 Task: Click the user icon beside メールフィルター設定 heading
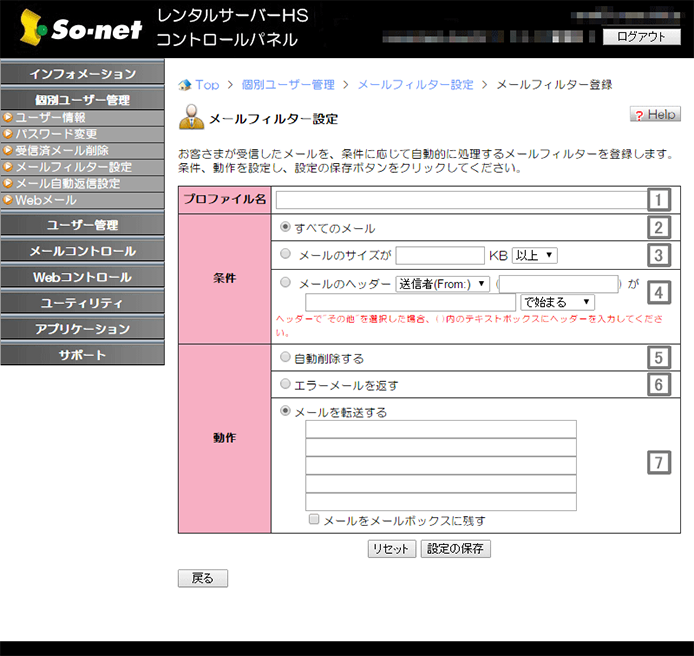click(x=190, y=117)
